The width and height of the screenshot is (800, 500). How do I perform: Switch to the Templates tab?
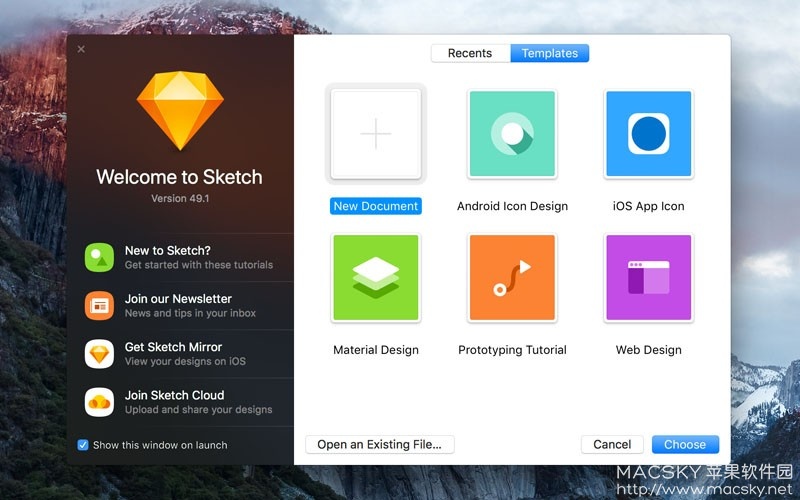pos(549,53)
